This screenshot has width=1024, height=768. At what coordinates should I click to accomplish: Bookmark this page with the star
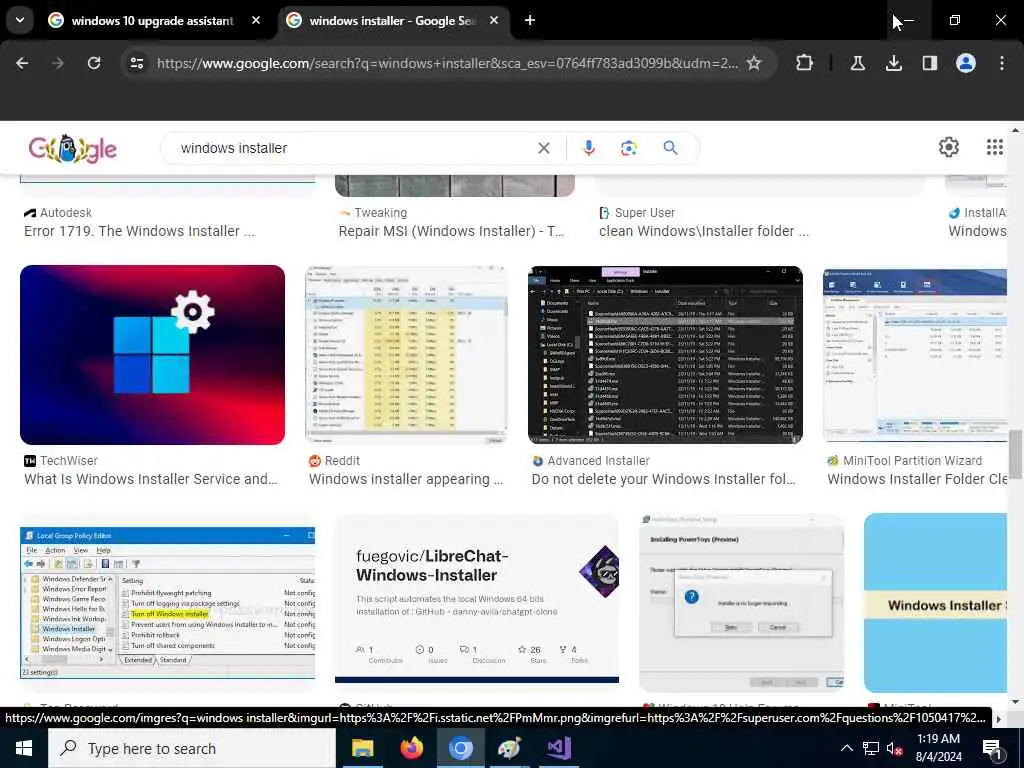coord(754,63)
